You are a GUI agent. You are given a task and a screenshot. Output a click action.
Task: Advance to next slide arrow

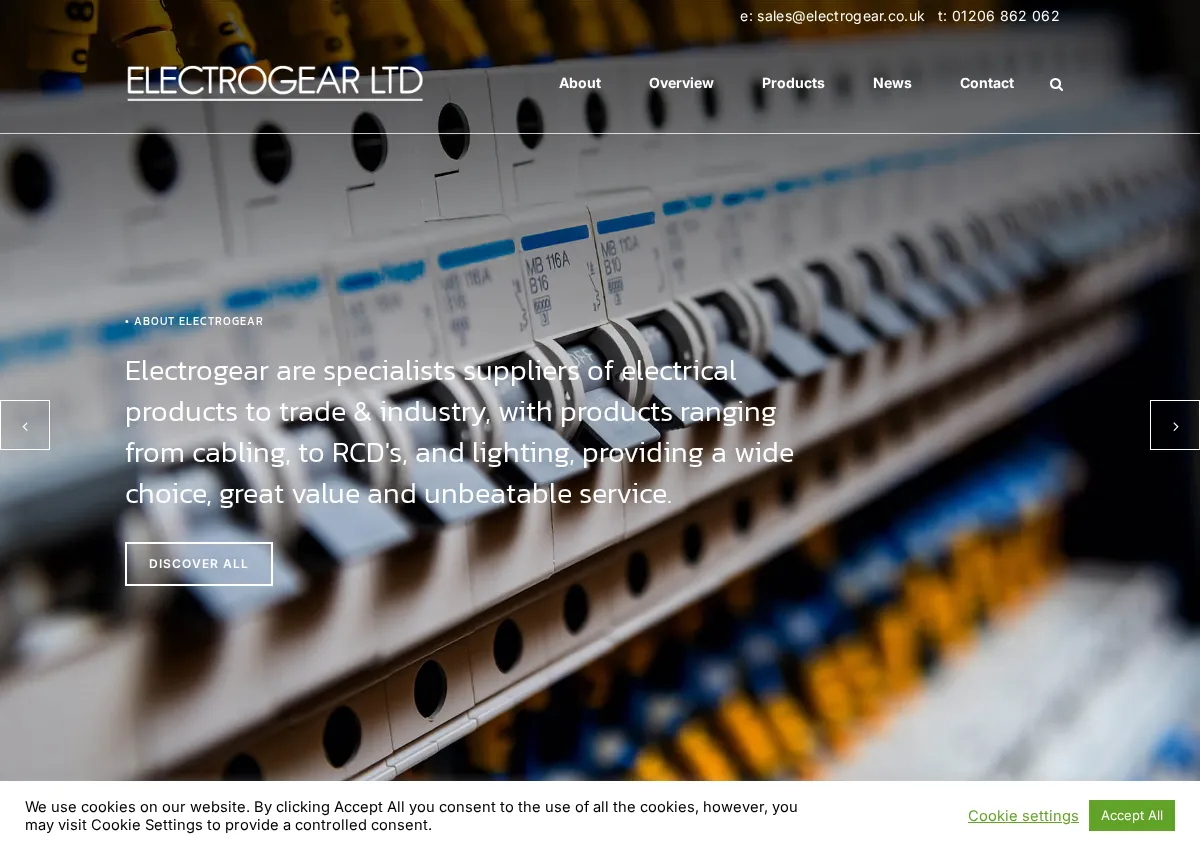(x=1175, y=425)
